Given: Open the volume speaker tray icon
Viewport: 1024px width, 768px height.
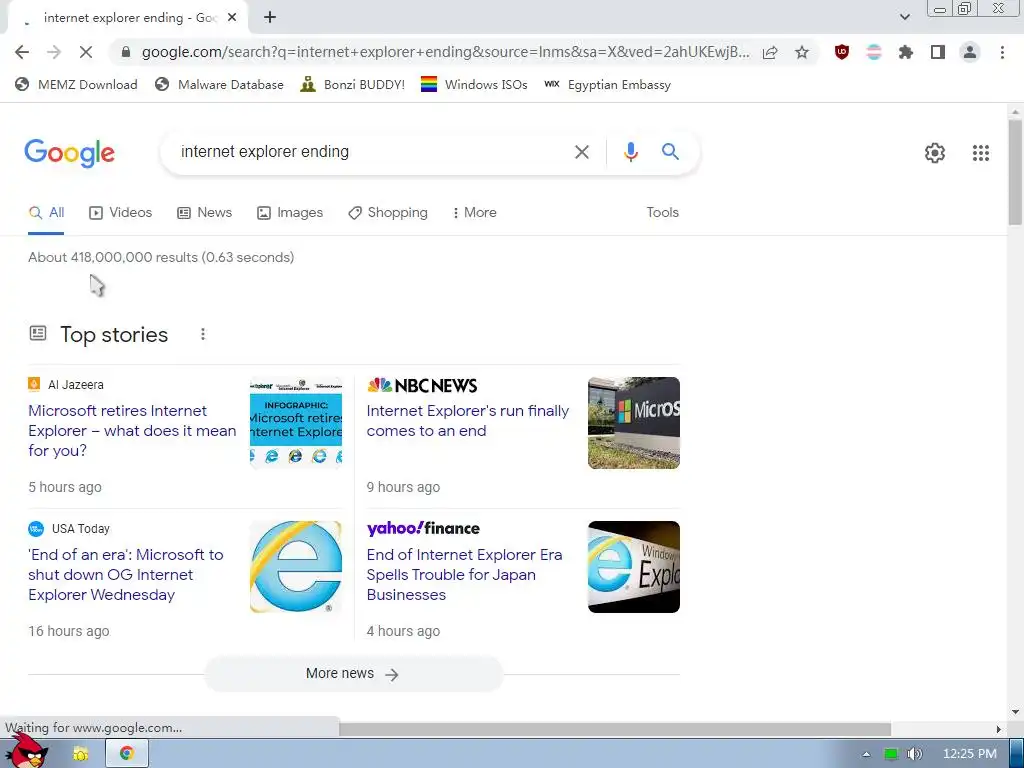Looking at the screenshot, I should (x=914, y=754).
